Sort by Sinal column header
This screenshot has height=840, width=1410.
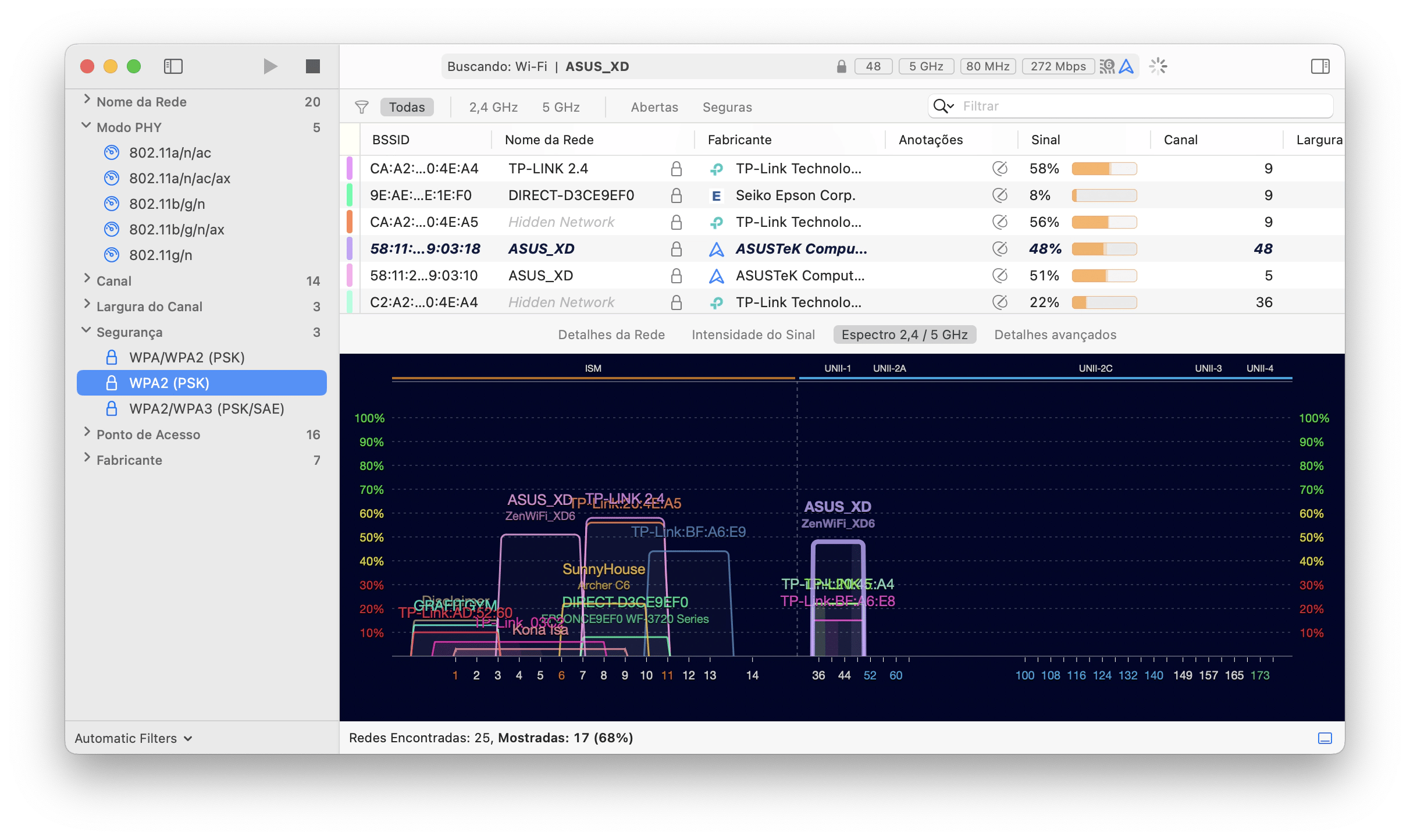click(x=1045, y=140)
